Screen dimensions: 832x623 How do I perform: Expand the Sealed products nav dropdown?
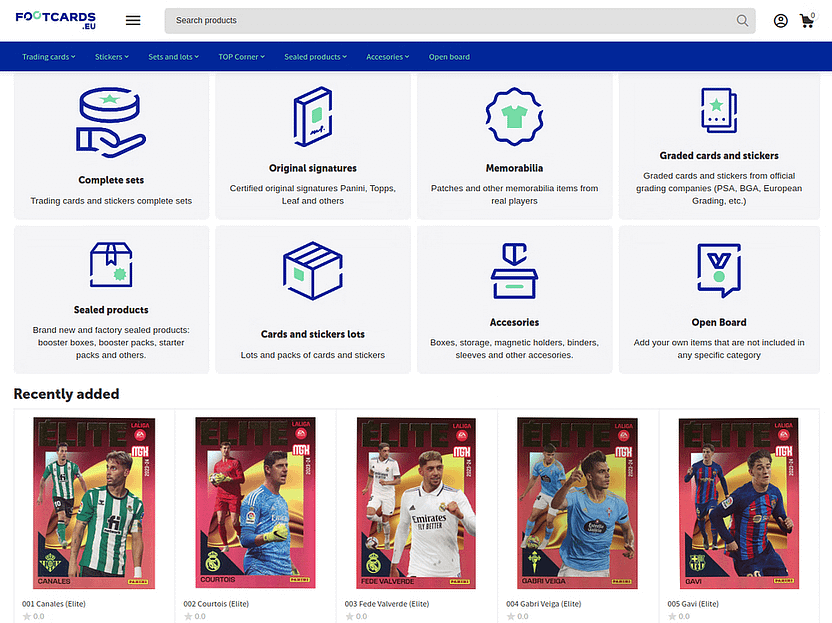click(x=315, y=57)
